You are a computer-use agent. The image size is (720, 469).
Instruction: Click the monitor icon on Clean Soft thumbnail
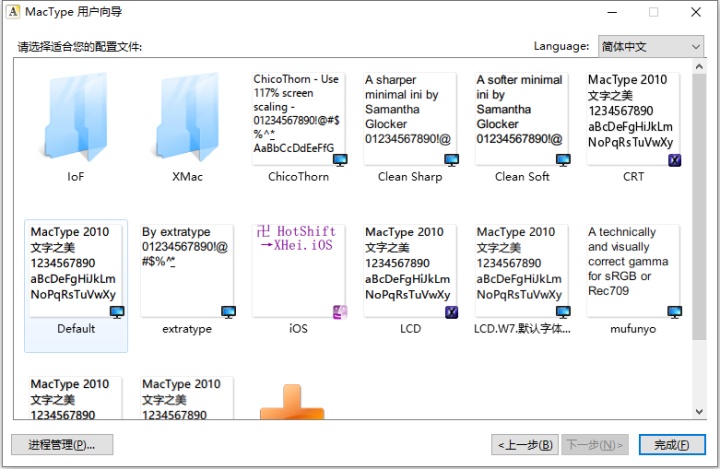[x=563, y=160]
